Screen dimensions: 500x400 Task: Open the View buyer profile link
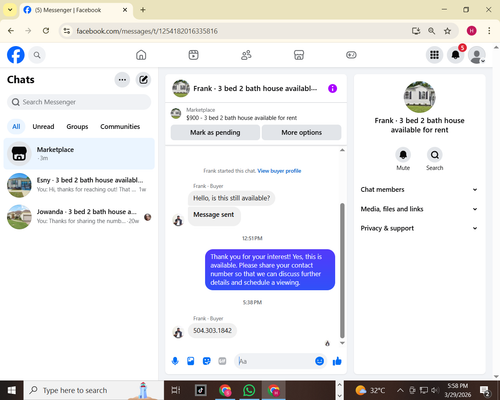(279, 171)
